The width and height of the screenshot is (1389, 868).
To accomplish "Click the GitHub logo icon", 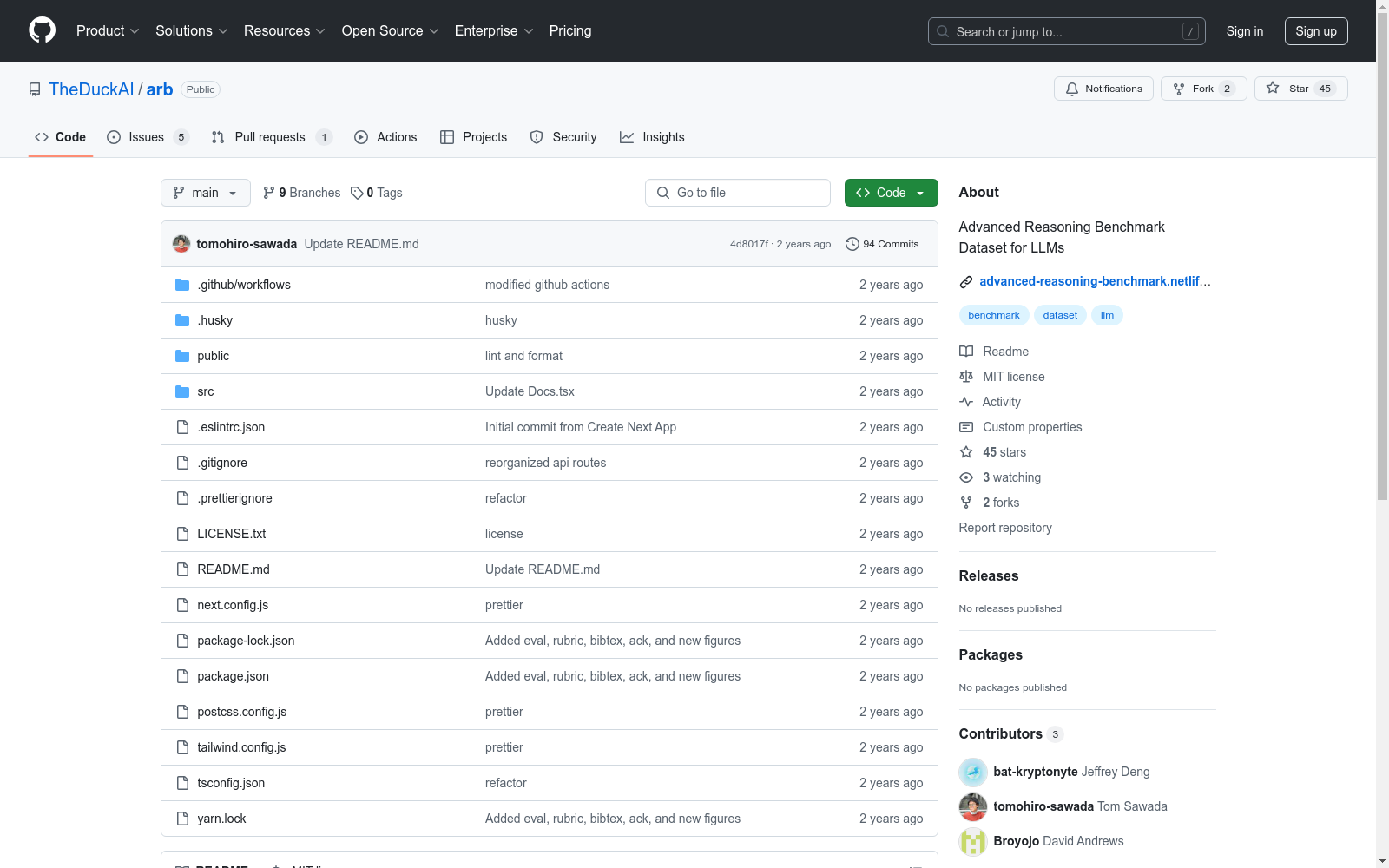I will click(x=42, y=30).
